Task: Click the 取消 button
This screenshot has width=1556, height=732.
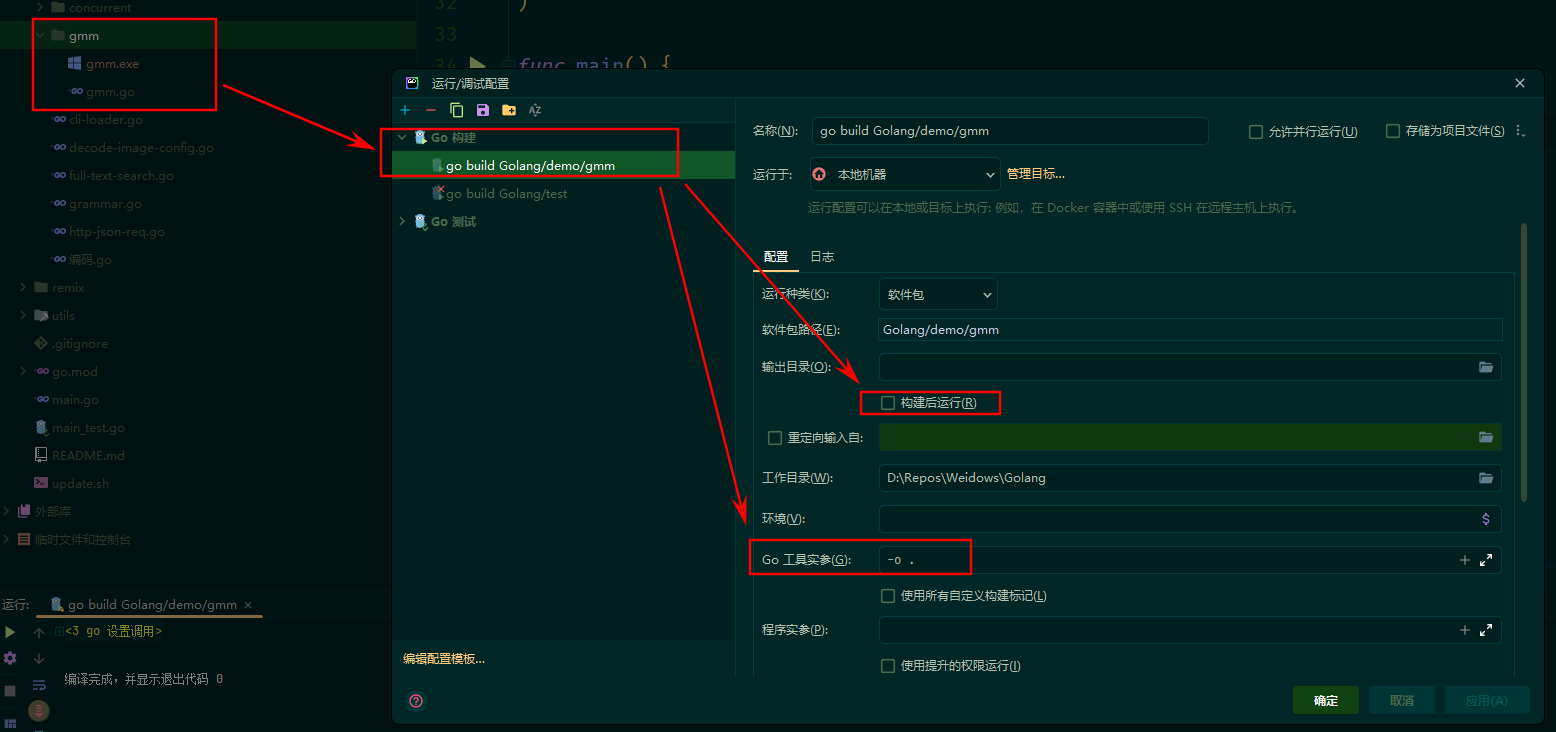Action: [1402, 700]
